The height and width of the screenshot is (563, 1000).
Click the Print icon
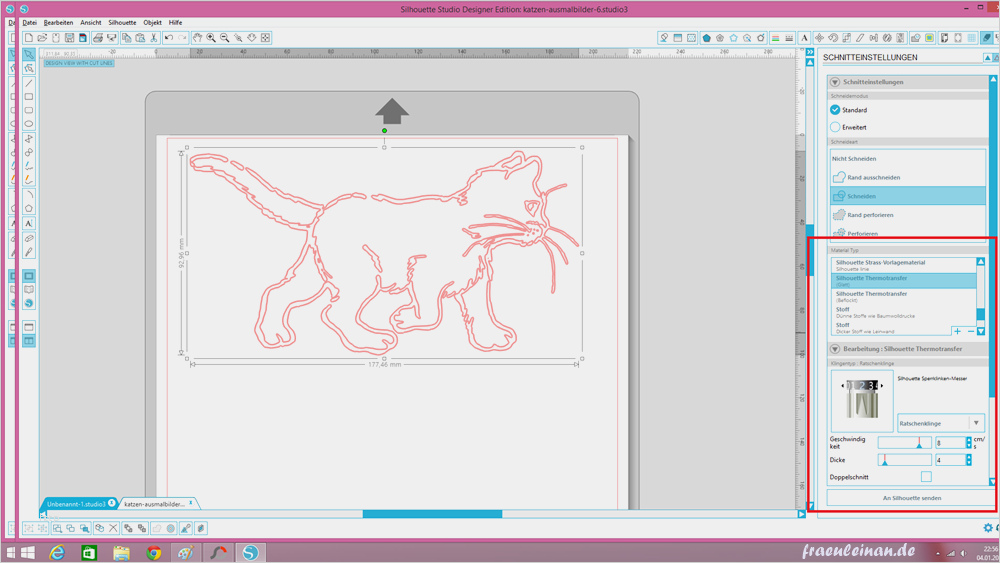98,38
